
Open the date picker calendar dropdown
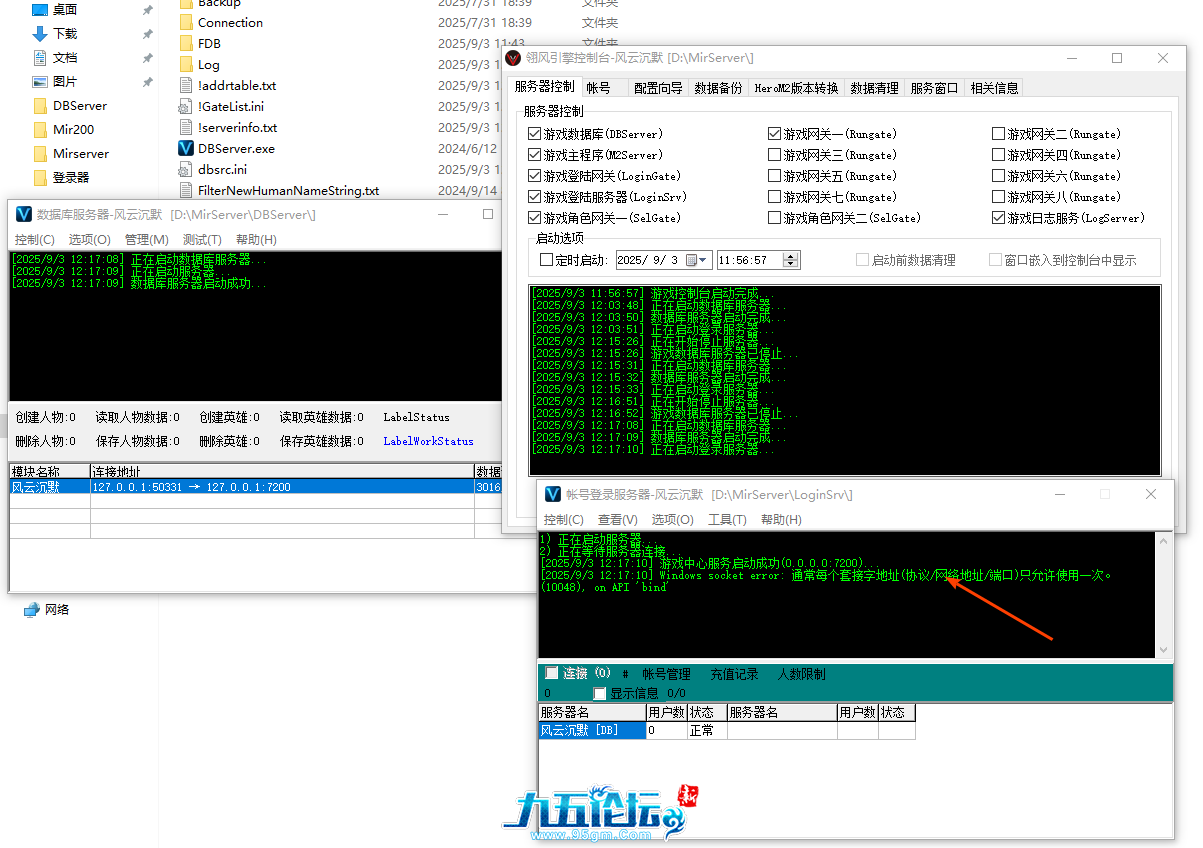point(698,260)
